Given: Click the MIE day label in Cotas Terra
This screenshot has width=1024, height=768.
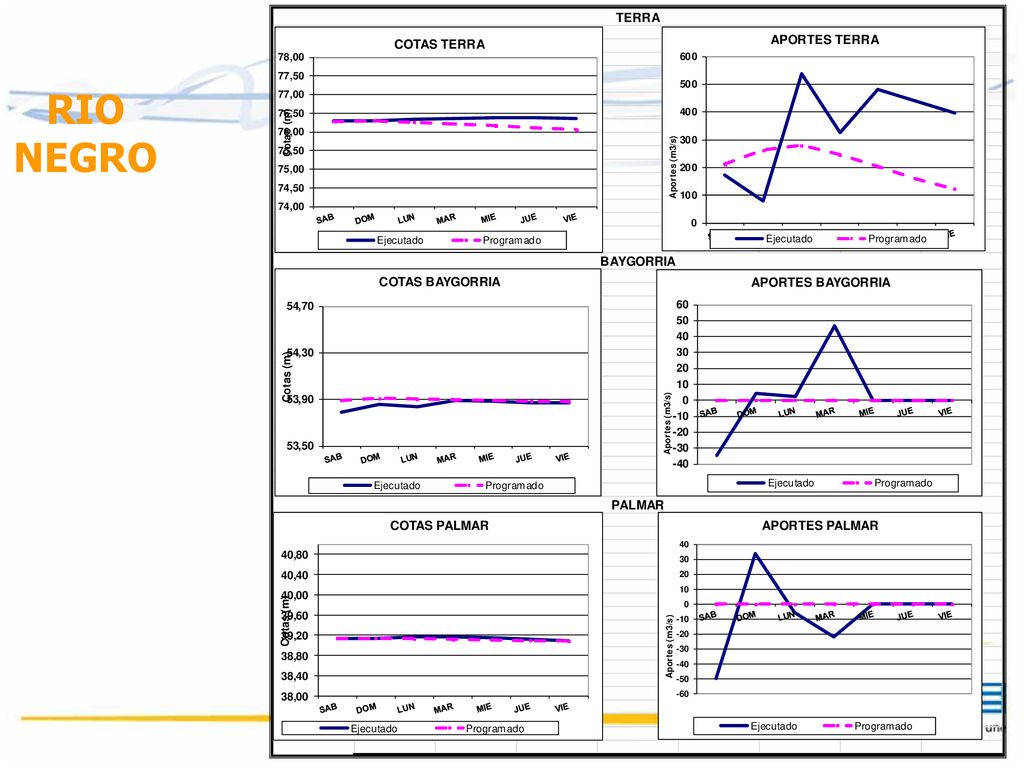Looking at the screenshot, I should tap(488, 218).
